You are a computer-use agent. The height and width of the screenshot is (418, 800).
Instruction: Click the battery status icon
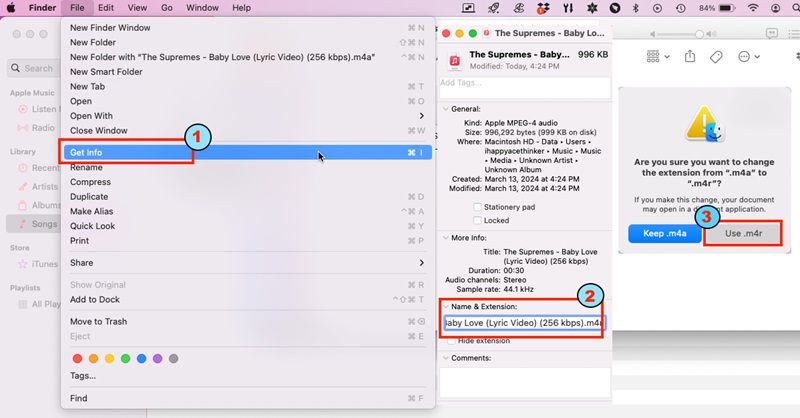(x=727, y=8)
